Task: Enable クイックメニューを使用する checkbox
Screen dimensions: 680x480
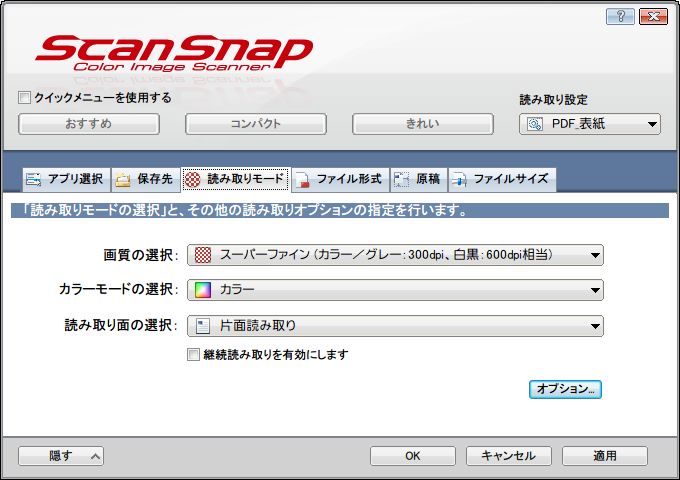Action: [24, 98]
